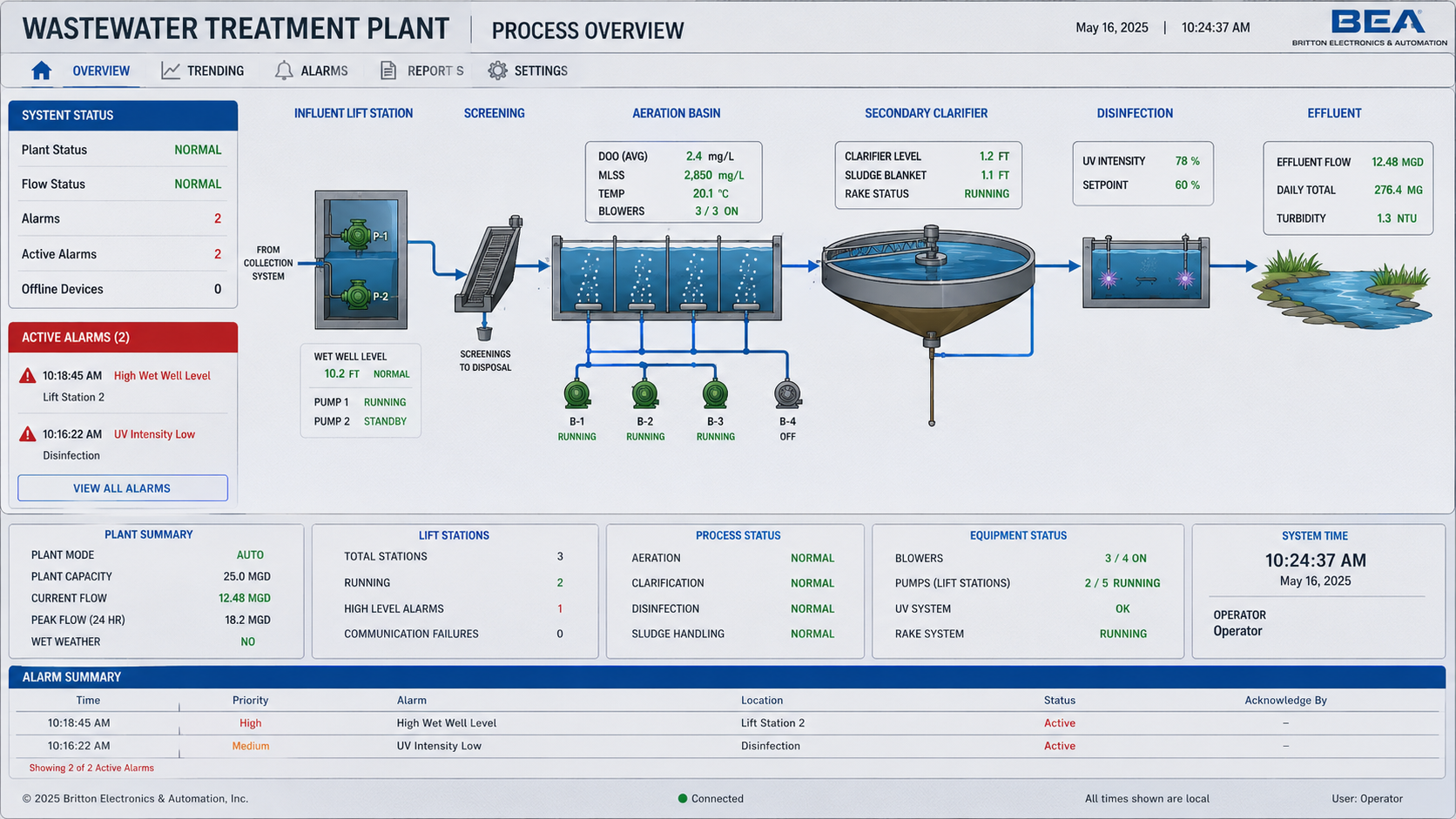Open the UV Intensity Low alarm link
Screen dimensions: 1456x819
click(154, 434)
